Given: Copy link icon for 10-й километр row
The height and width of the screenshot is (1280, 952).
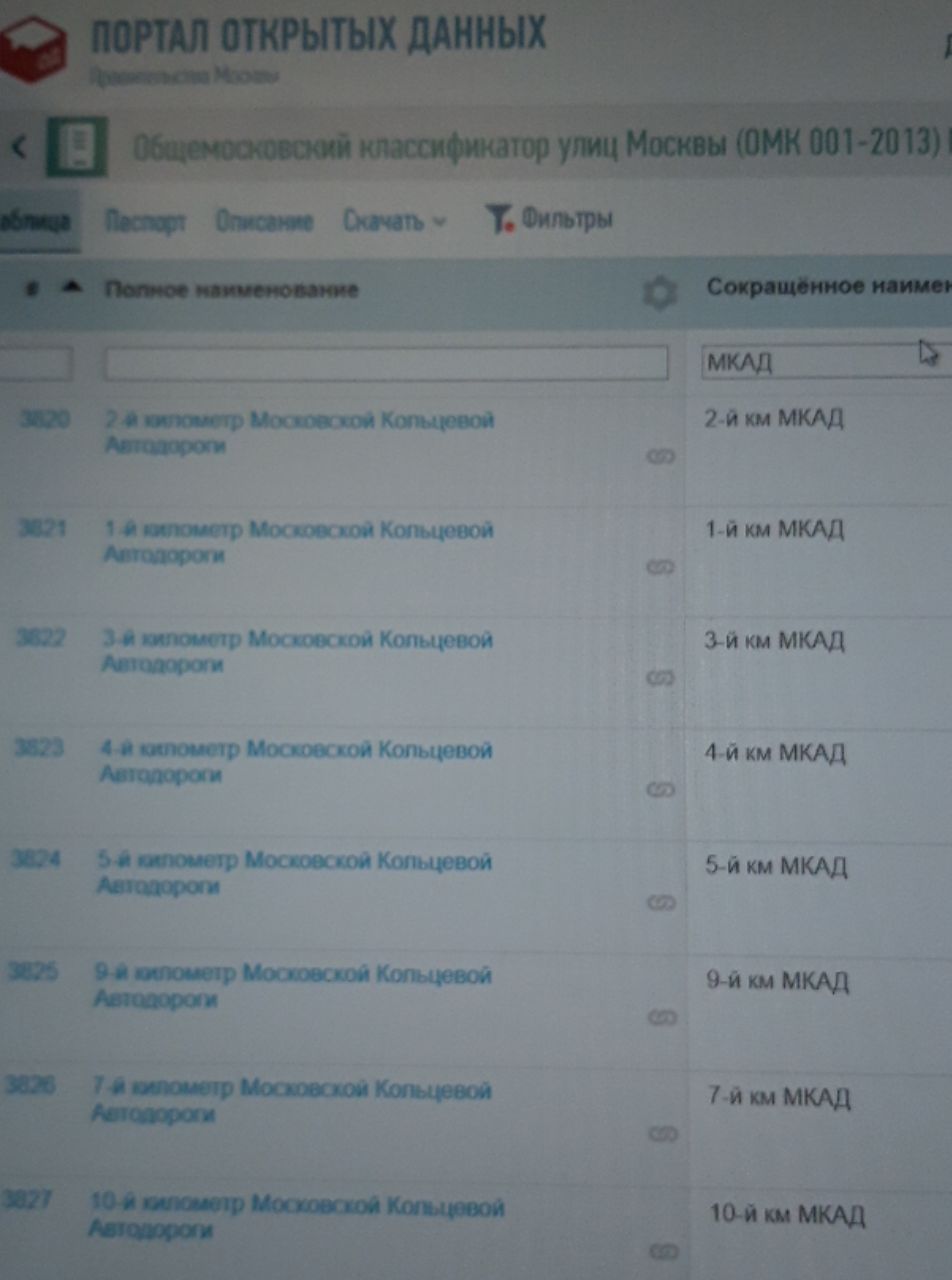Looking at the screenshot, I should coord(666,1250).
